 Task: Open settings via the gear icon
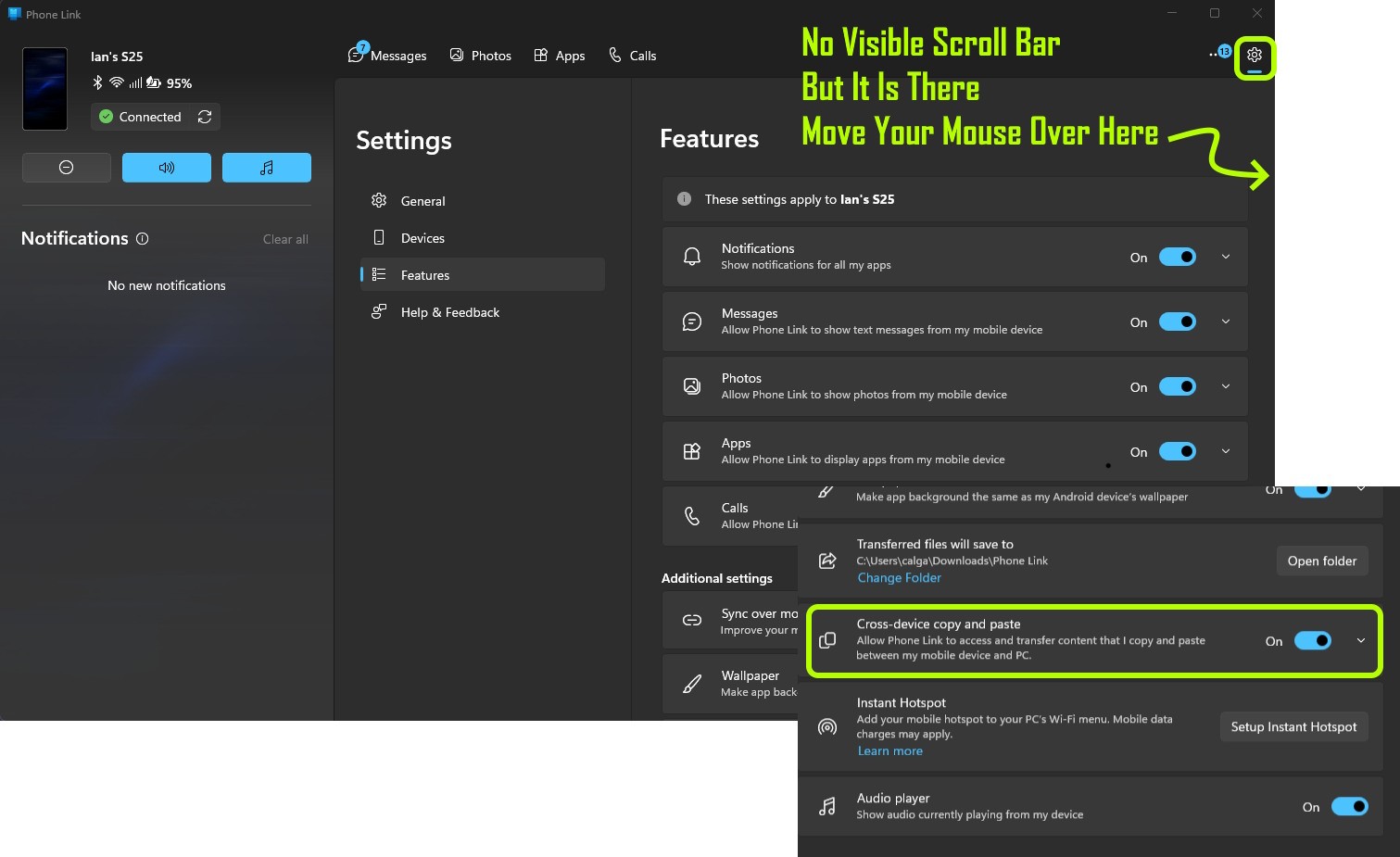point(1255,56)
